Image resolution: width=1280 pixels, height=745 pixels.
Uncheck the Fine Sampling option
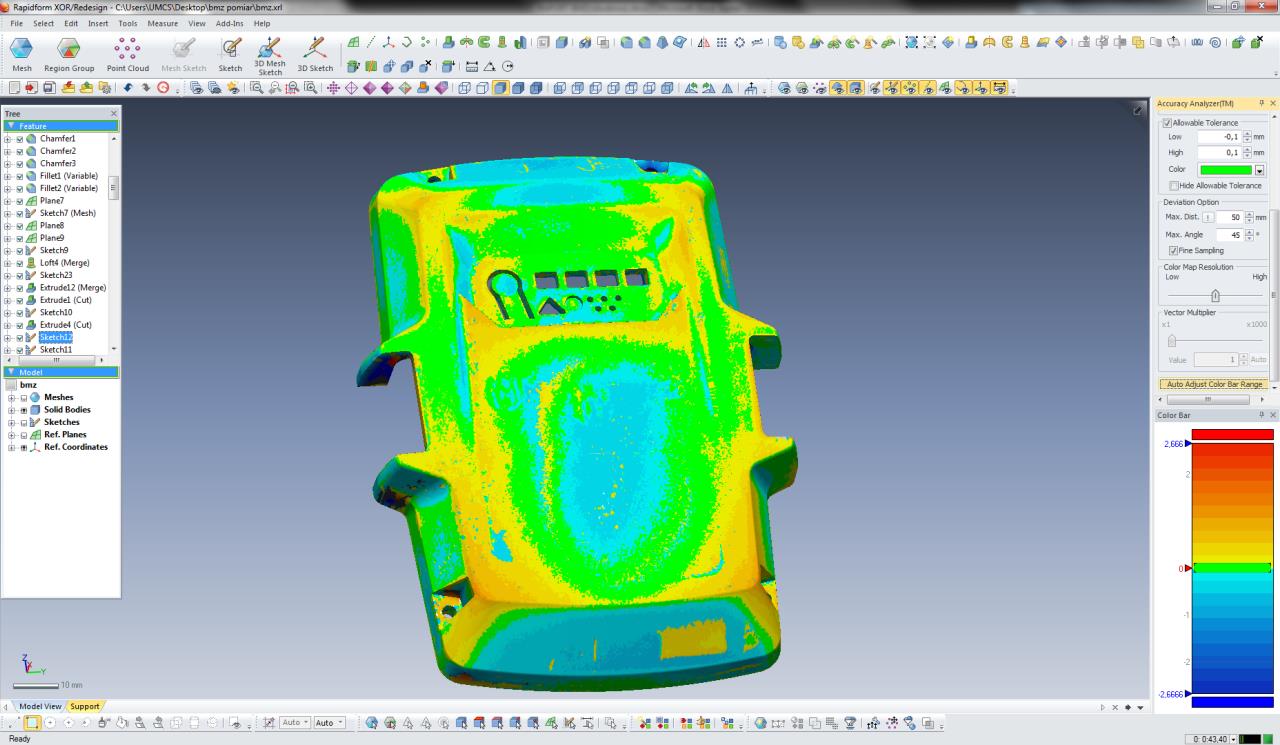1174,250
